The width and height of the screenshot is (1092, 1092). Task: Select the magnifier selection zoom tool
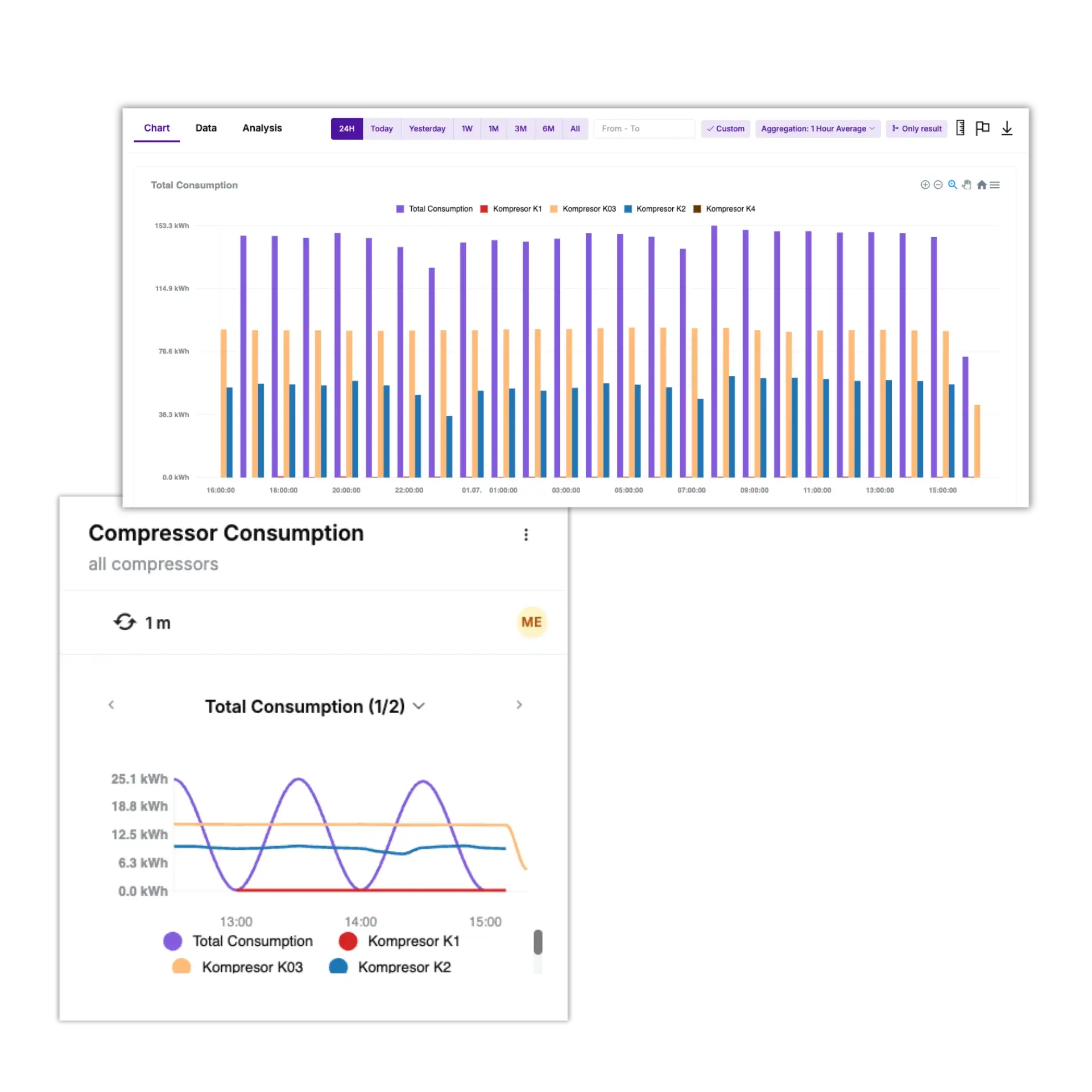952,185
